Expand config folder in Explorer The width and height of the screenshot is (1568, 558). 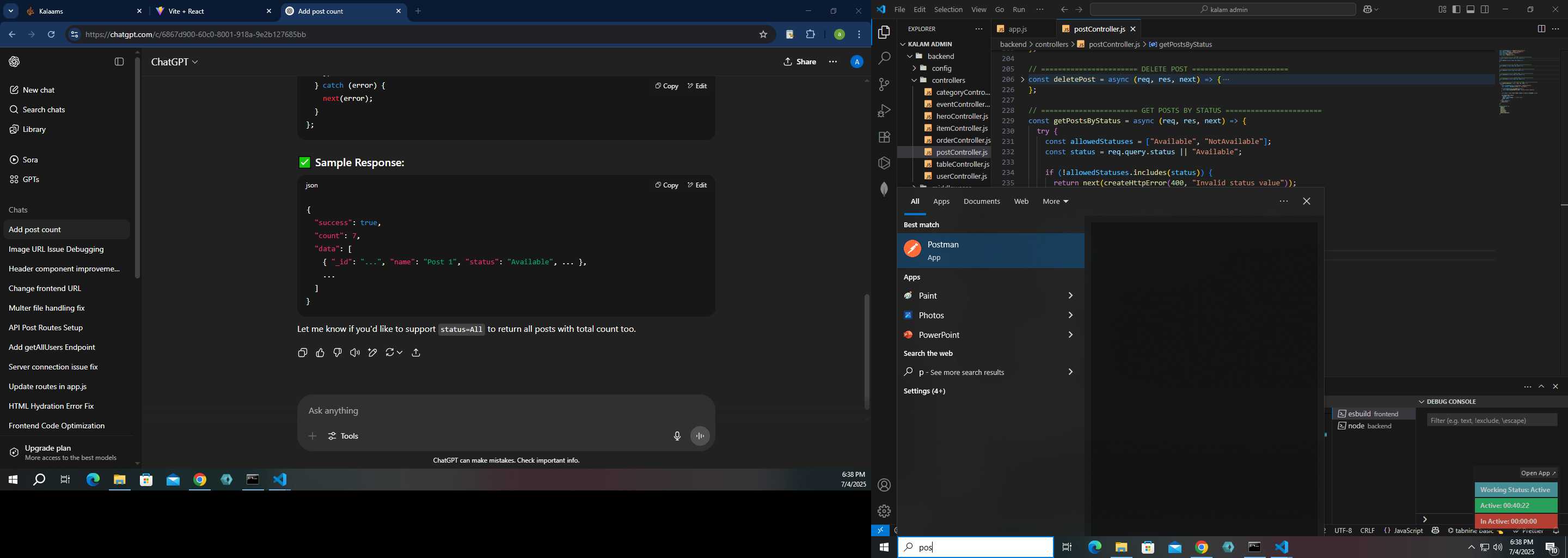914,68
